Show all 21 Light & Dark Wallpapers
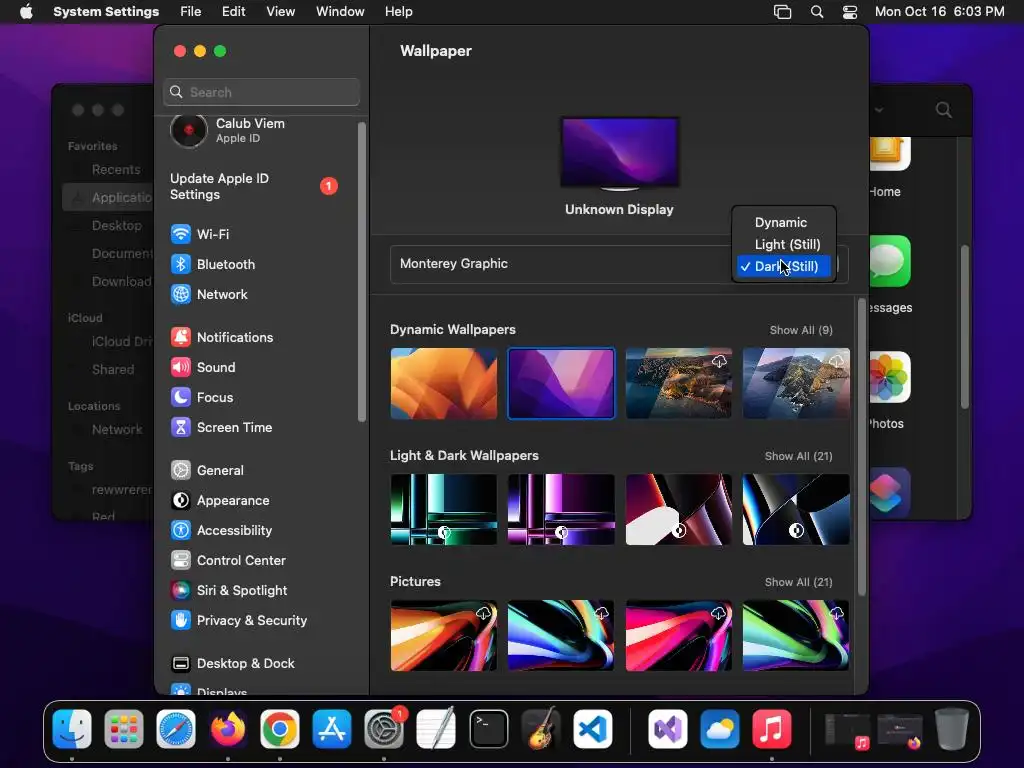Image resolution: width=1024 pixels, height=768 pixels. pos(798,456)
